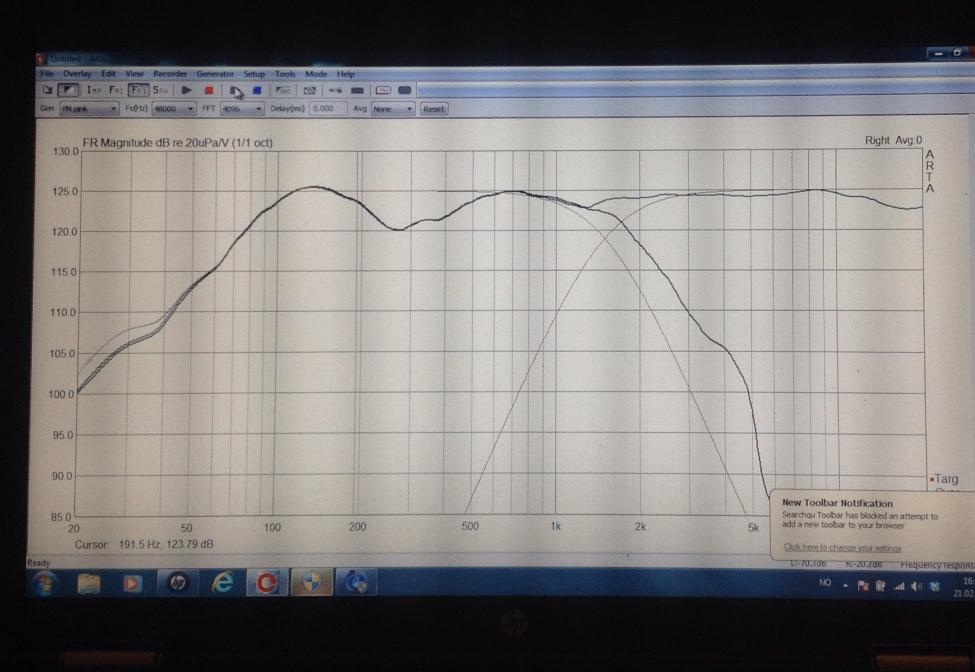The height and width of the screenshot is (672, 975).
Task: Click the Action Center flag tray icon
Action: [x=863, y=586]
